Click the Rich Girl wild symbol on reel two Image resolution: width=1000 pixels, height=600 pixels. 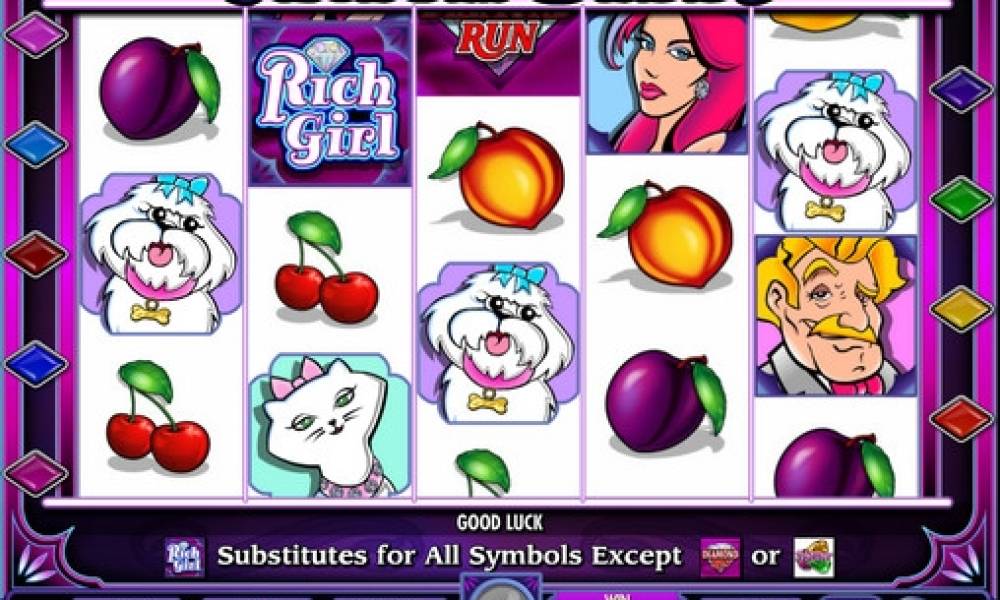pyautogui.click(x=330, y=102)
